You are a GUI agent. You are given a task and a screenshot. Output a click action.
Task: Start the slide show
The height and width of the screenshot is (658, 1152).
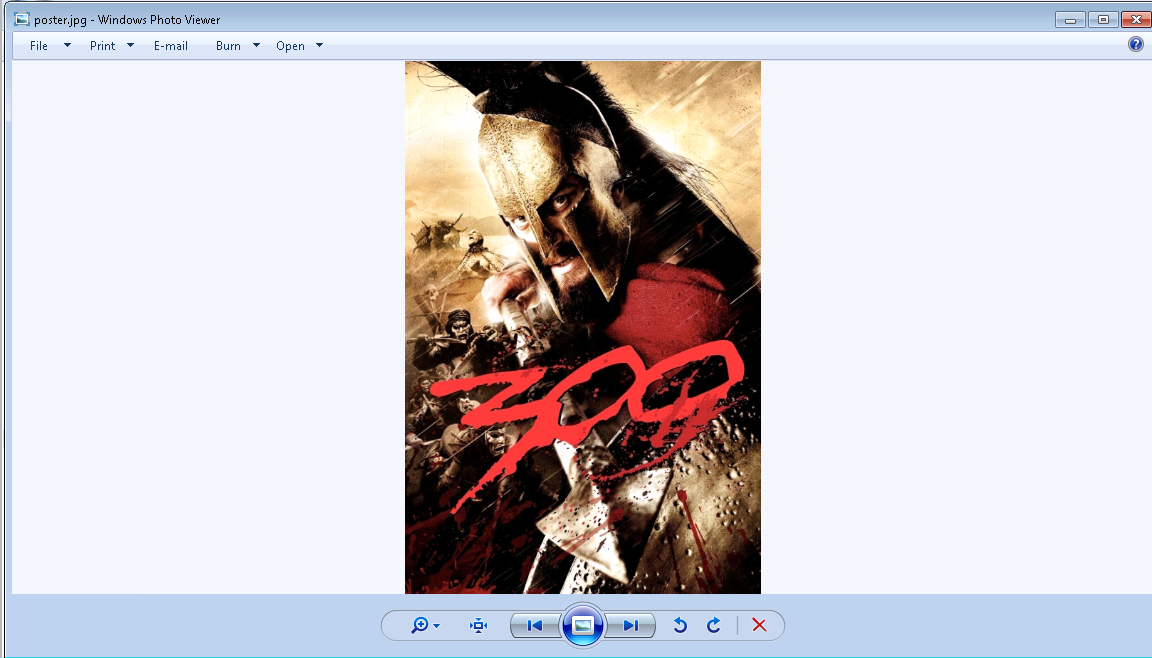pos(583,625)
